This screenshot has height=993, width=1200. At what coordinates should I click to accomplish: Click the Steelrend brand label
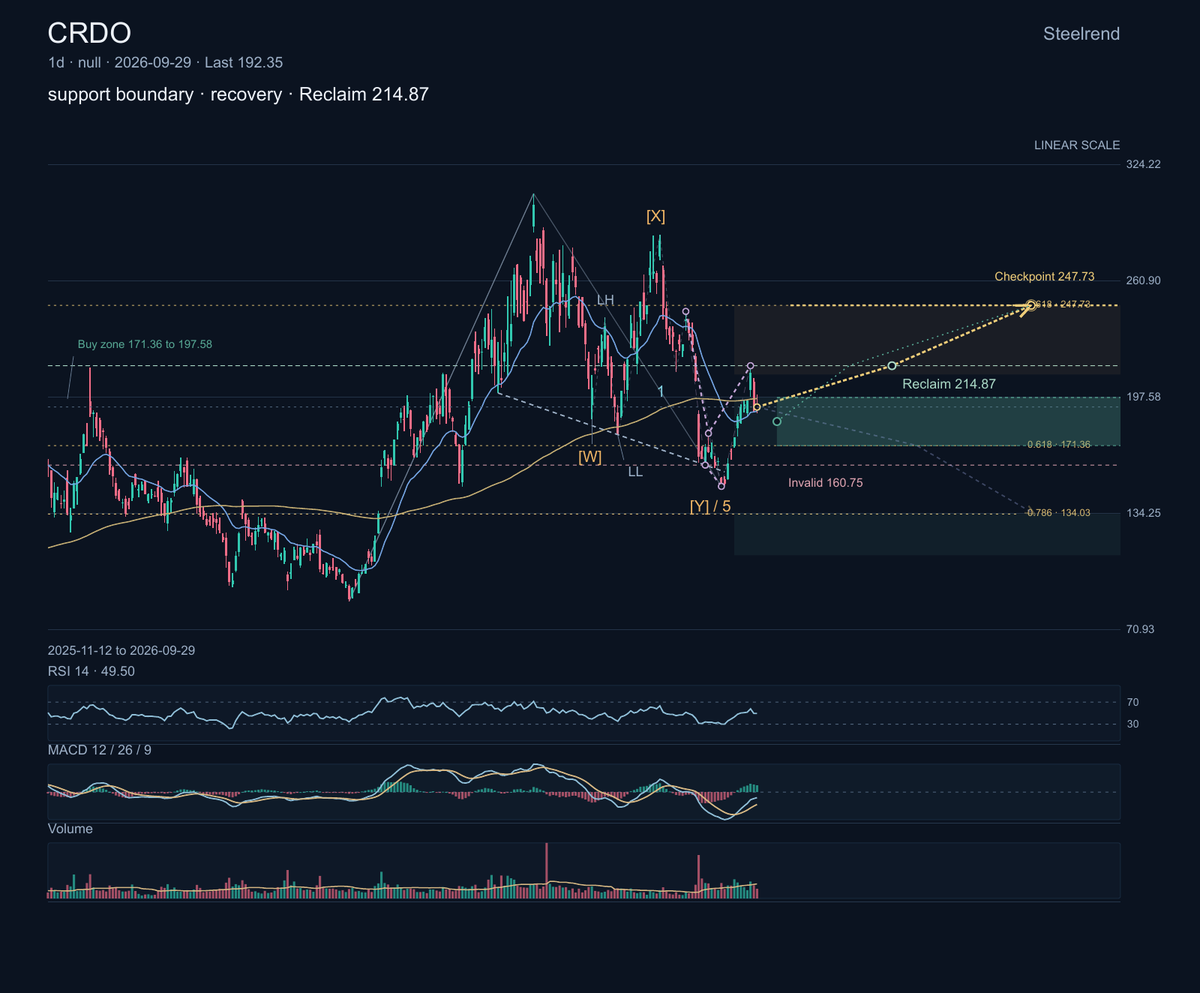pyautogui.click(x=1081, y=34)
